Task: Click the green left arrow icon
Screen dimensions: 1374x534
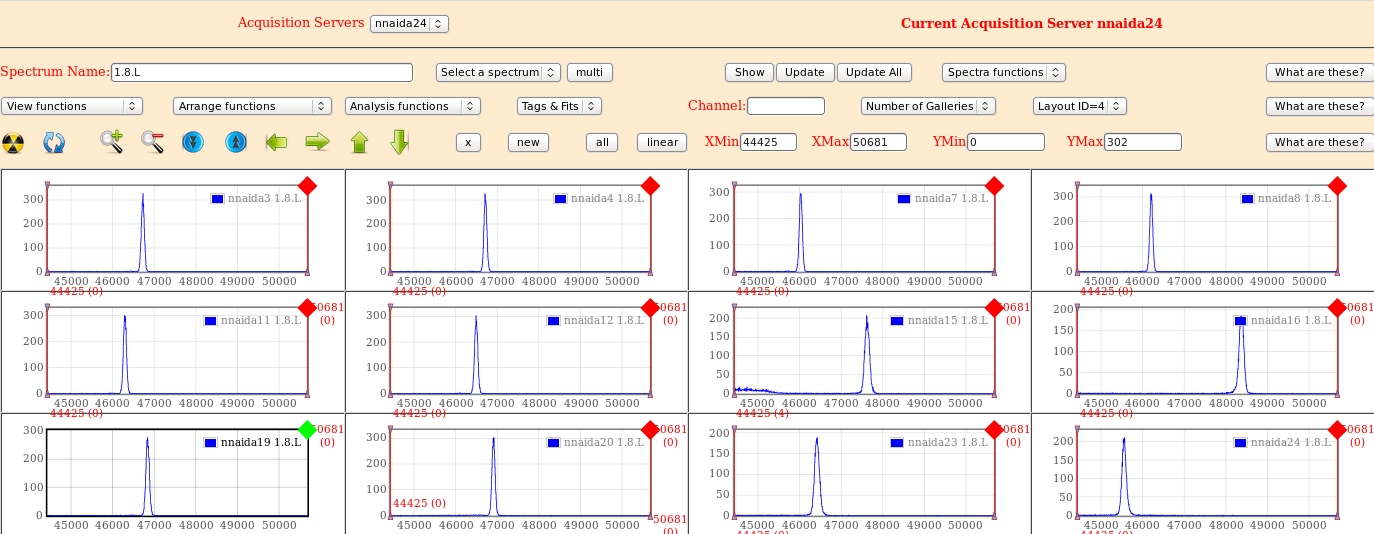Action: [x=276, y=142]
